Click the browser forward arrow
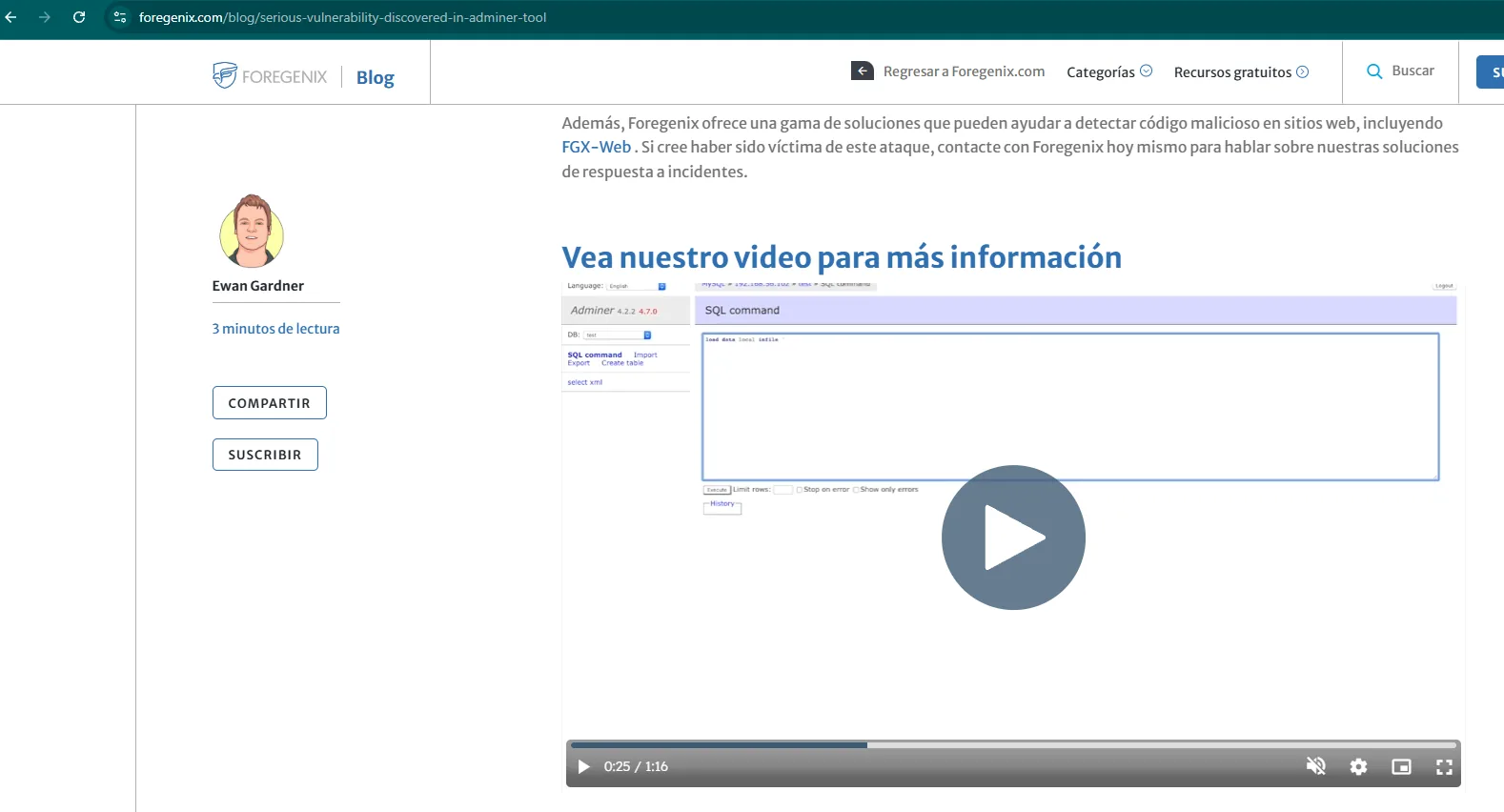This screenshot has width=1504, height=812. tap(45, 17)
